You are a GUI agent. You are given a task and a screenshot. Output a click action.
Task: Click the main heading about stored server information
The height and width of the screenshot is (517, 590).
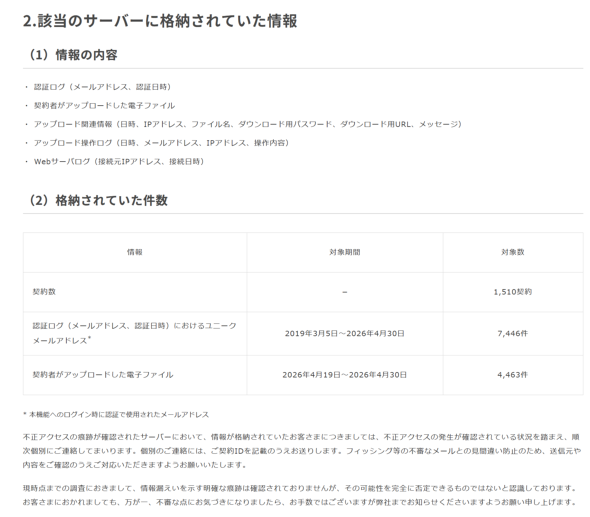[160, 21]
